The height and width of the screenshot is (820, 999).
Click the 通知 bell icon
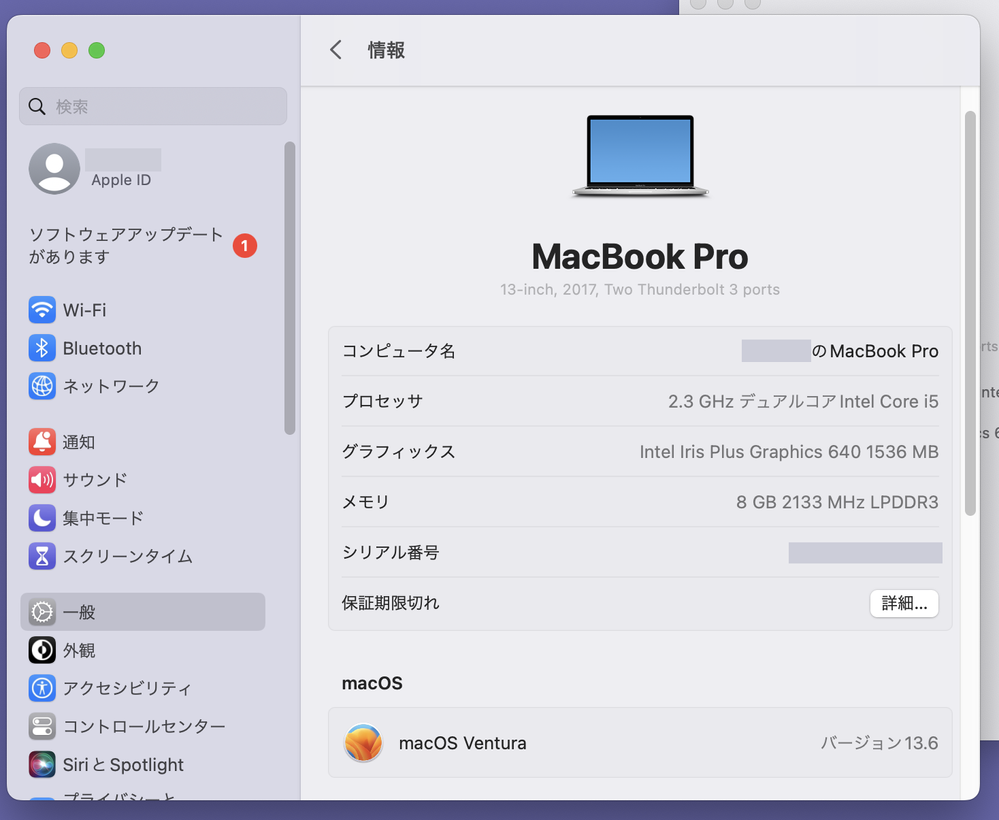coord(42,442)
